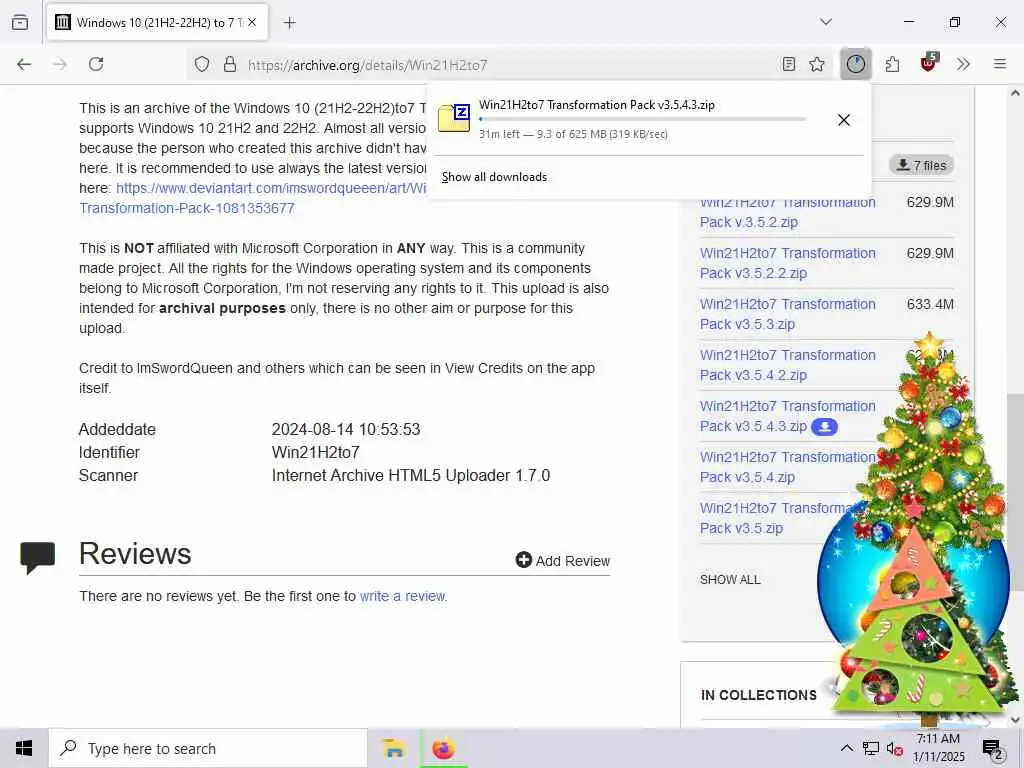Open Pack v3.5.4.3.zip link
The height and width of the screenshot is (768, 1024).
[788, 416]
